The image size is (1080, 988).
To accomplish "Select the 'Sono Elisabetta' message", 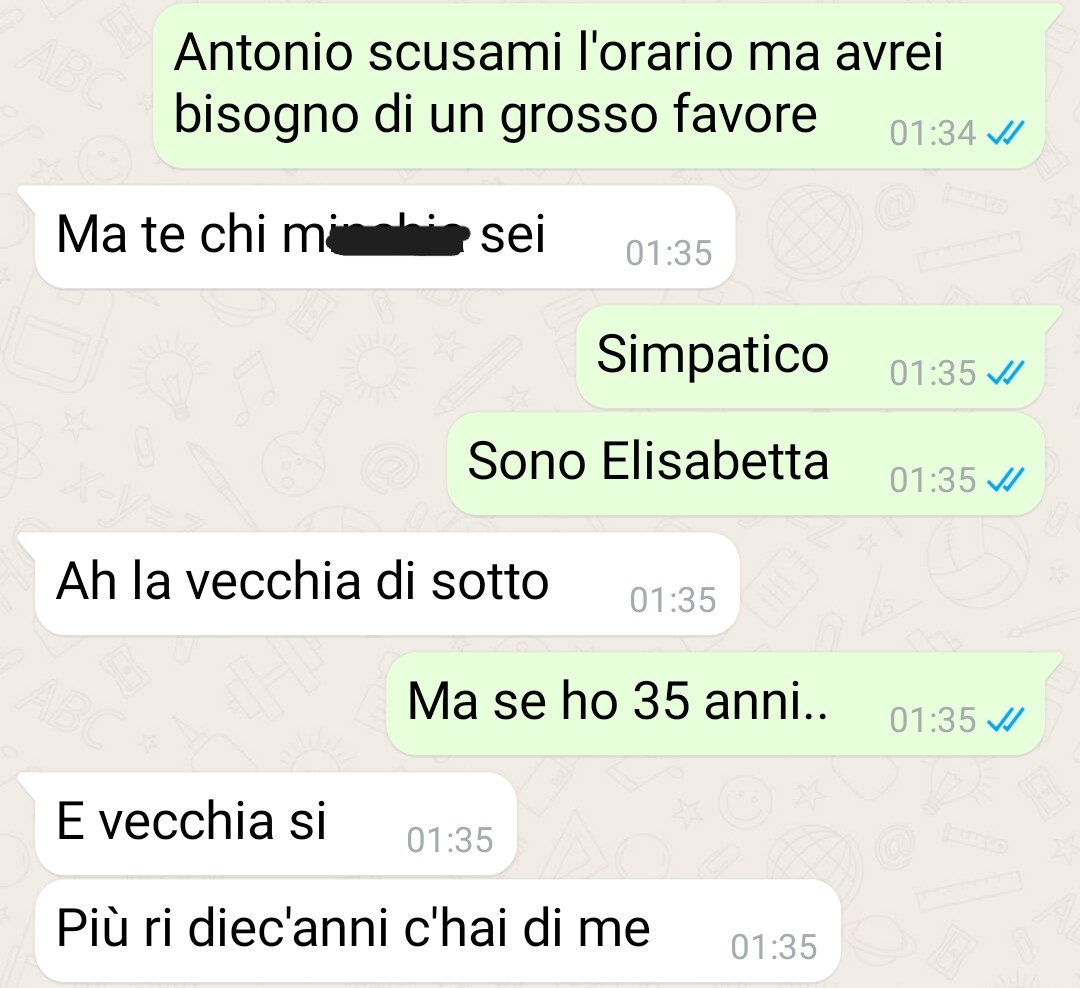I will tap(746, 464).
